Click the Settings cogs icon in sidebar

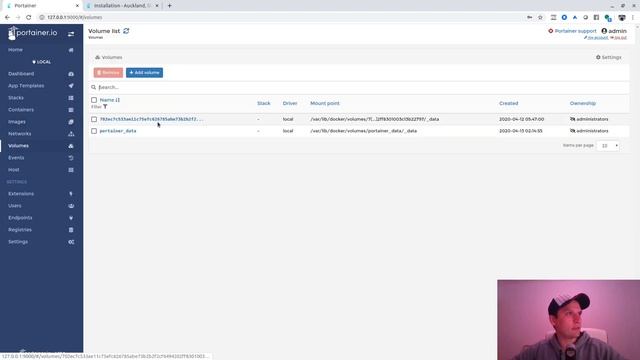pyautogui.click(x=71, y=242)
